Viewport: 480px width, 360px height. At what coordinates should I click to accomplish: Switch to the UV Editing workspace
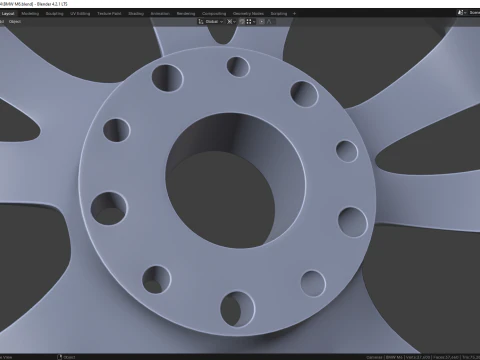pyautogui.click(x=80, y=14)
